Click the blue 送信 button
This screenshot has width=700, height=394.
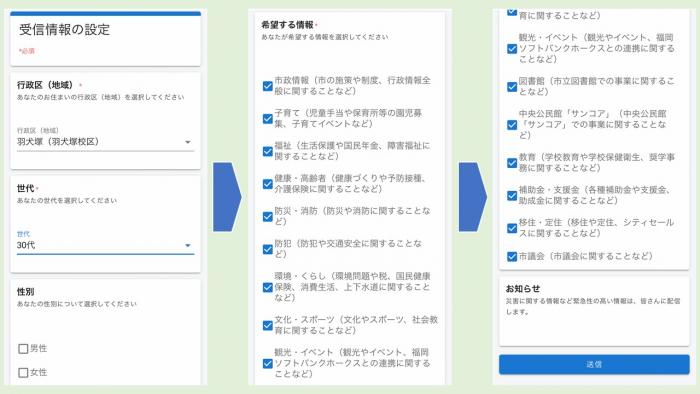pos(594,365)
